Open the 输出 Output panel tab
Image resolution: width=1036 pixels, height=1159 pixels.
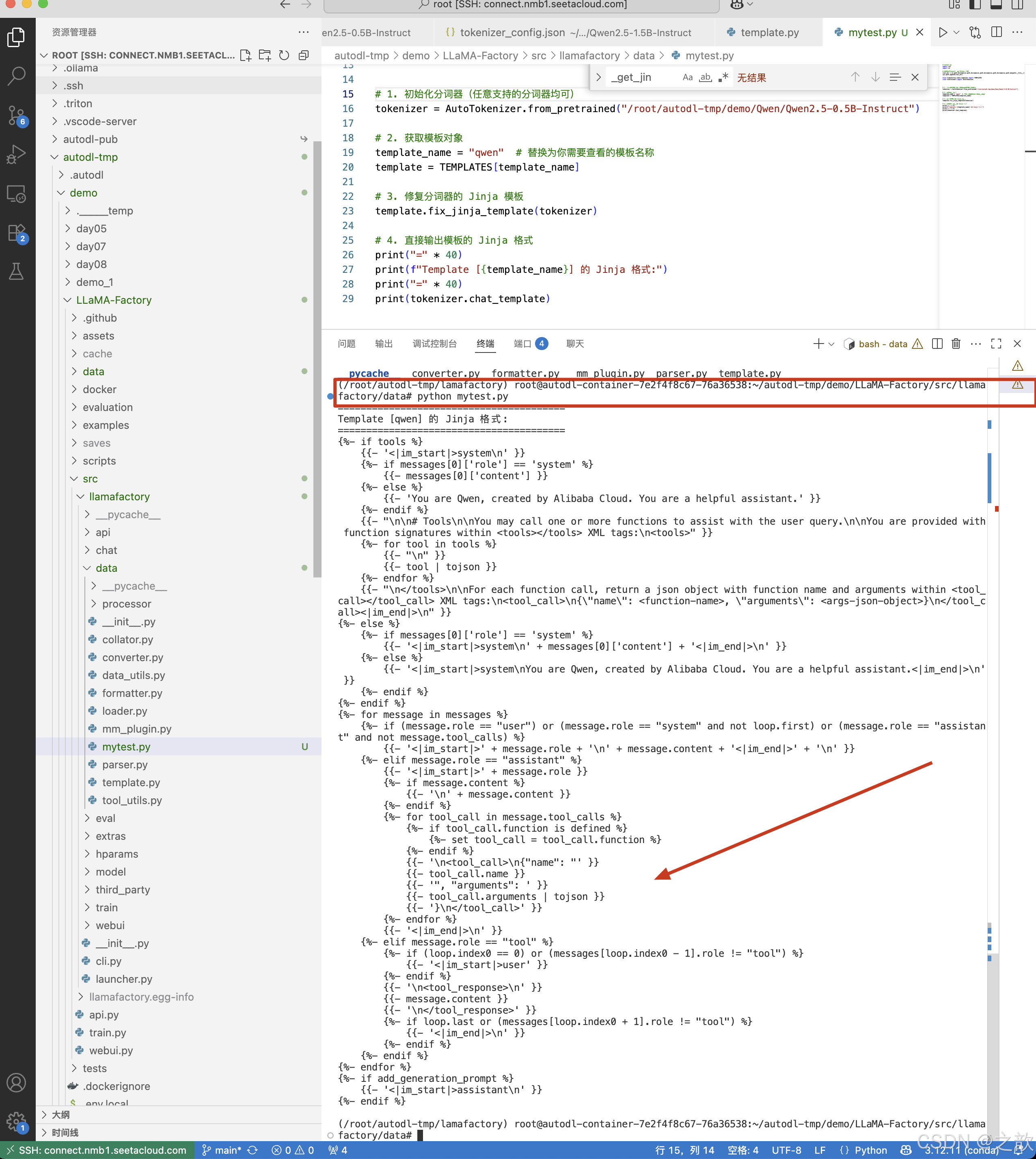[x=384, y=344]
